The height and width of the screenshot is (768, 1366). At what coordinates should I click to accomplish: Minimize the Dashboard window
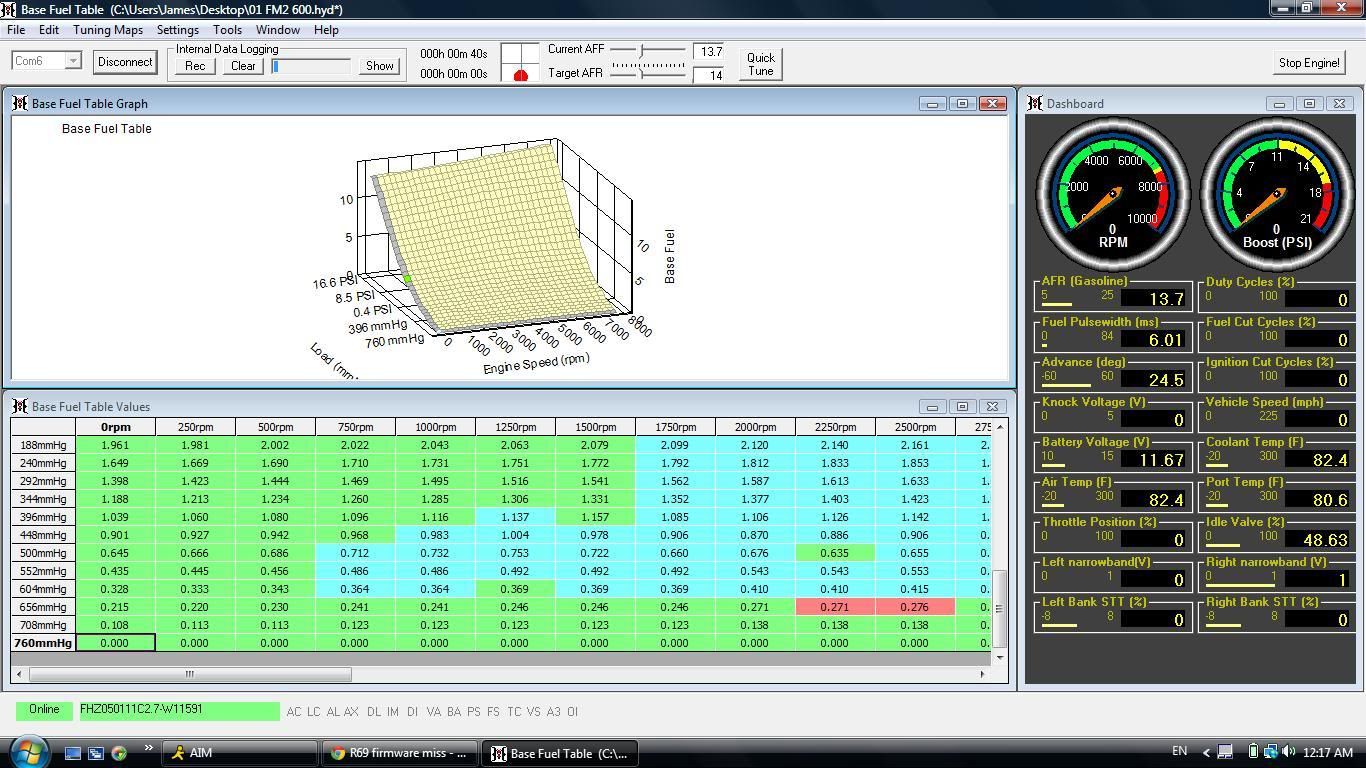[x=1279, y=103]
